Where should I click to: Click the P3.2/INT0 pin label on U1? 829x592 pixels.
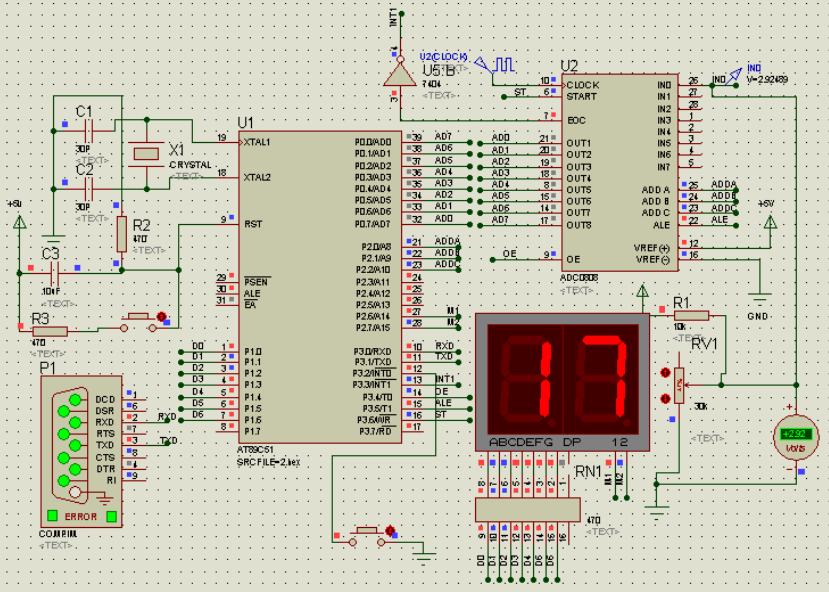click(372, 374)
